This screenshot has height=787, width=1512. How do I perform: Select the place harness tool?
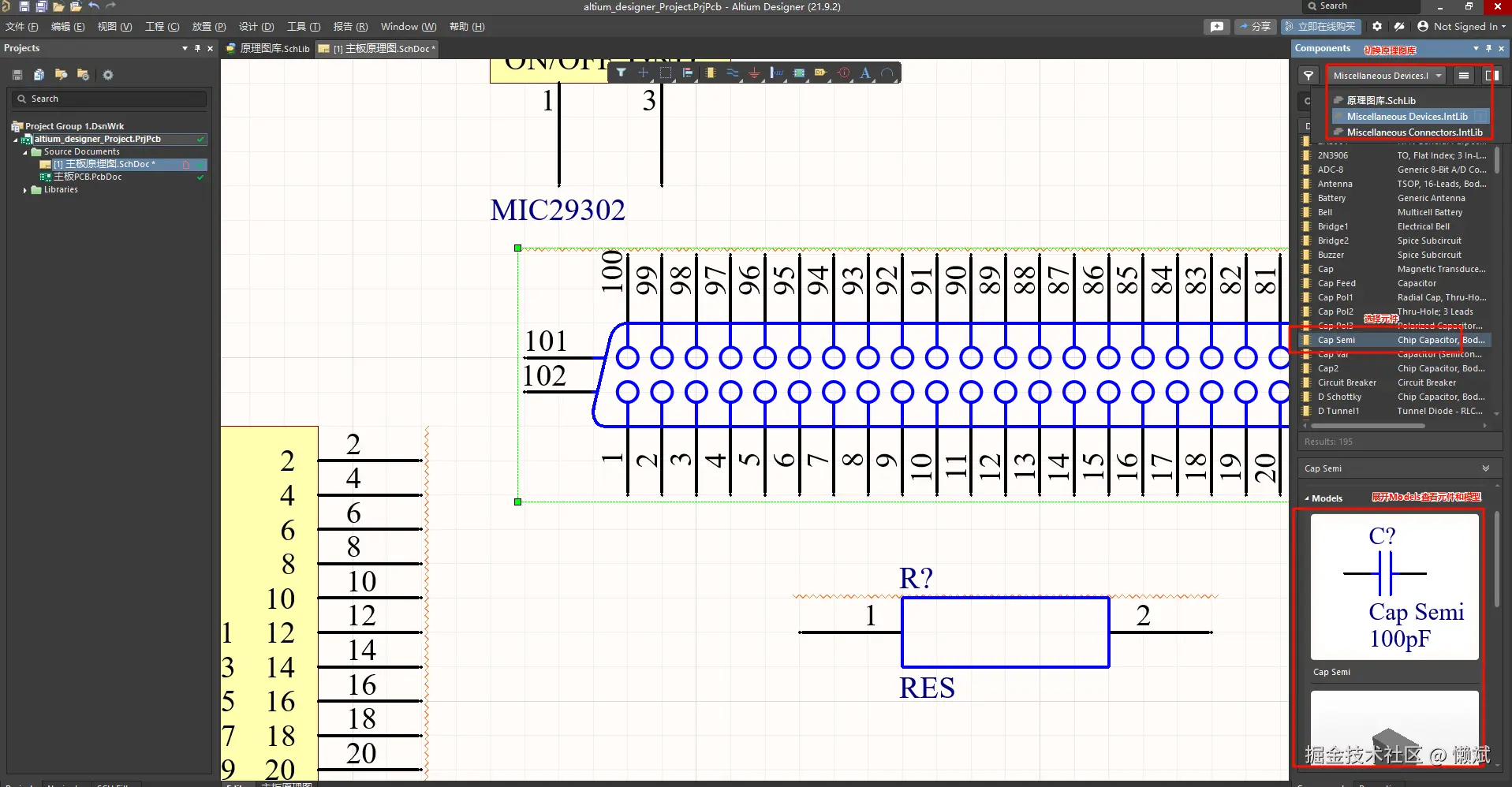(x=777, y=73)
